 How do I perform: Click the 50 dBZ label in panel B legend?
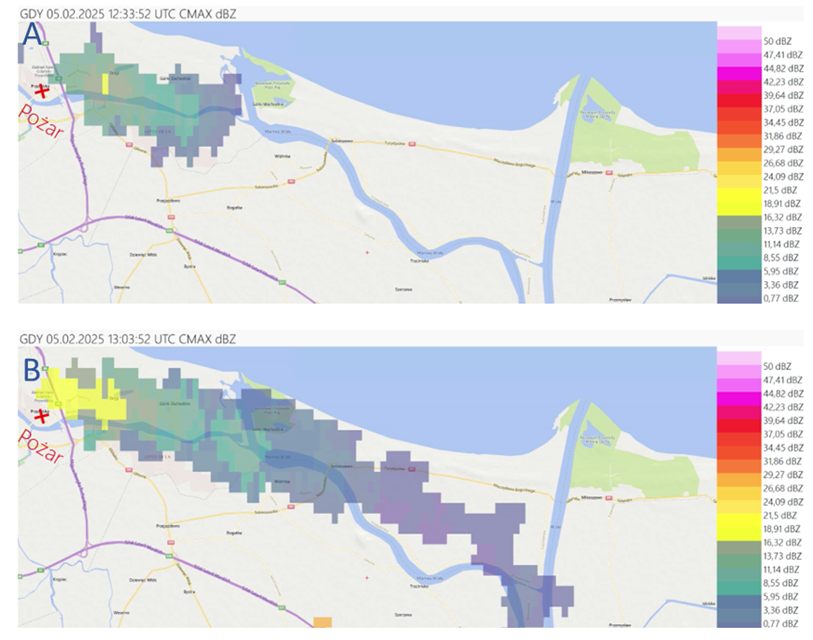(777, 366)
